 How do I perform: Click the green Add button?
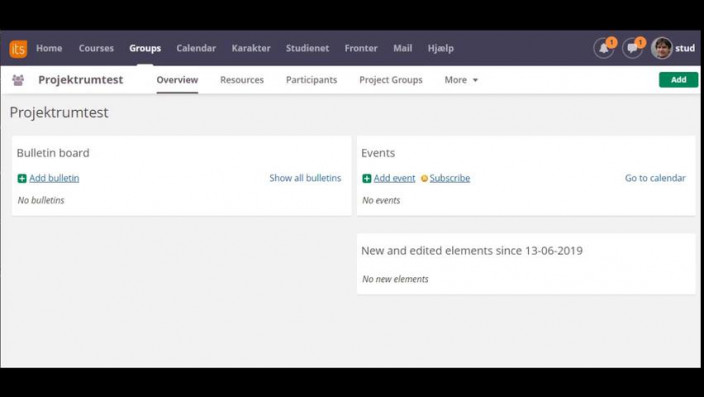tap(678, 79)
